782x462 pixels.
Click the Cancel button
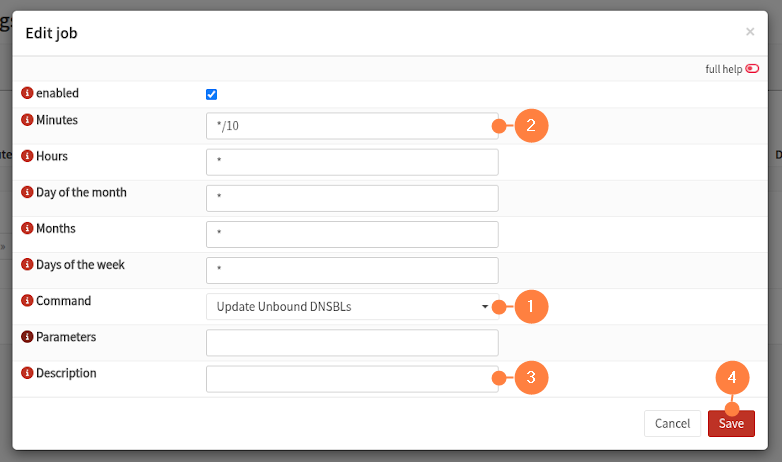(672, 424)
